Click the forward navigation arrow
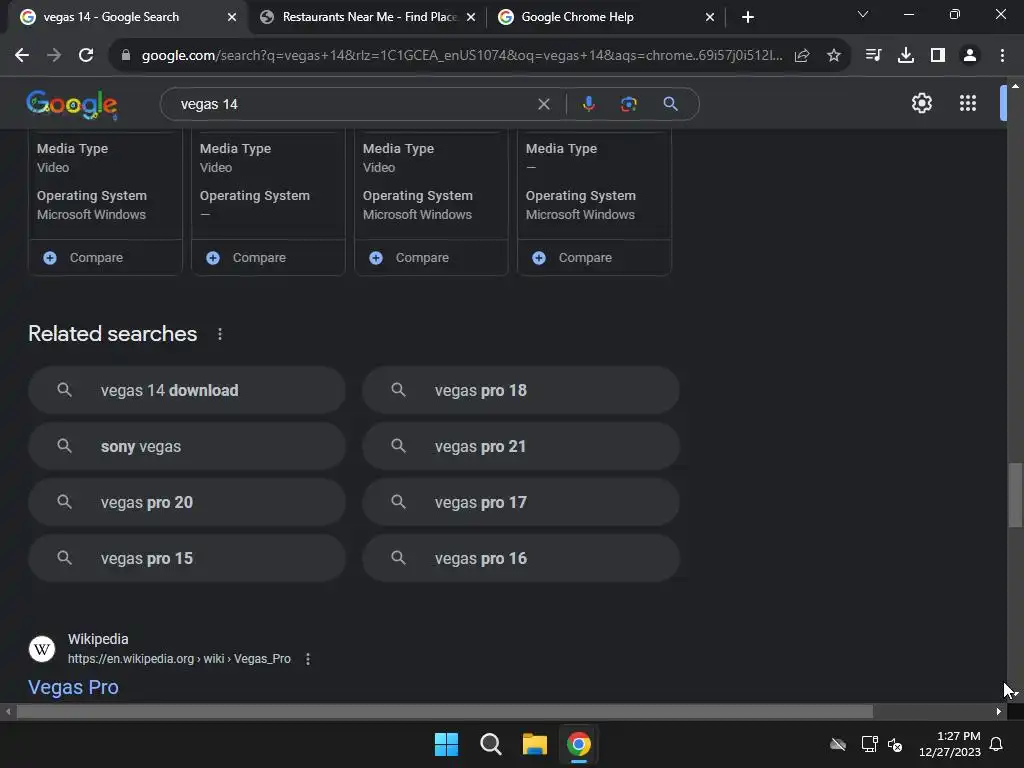This screenshot has width=1024, height=768. 54,56
